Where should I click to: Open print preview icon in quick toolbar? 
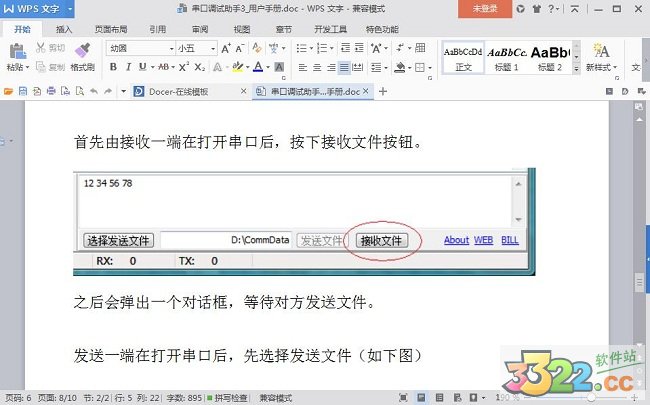pyautogui.click(x=80, y=91)
